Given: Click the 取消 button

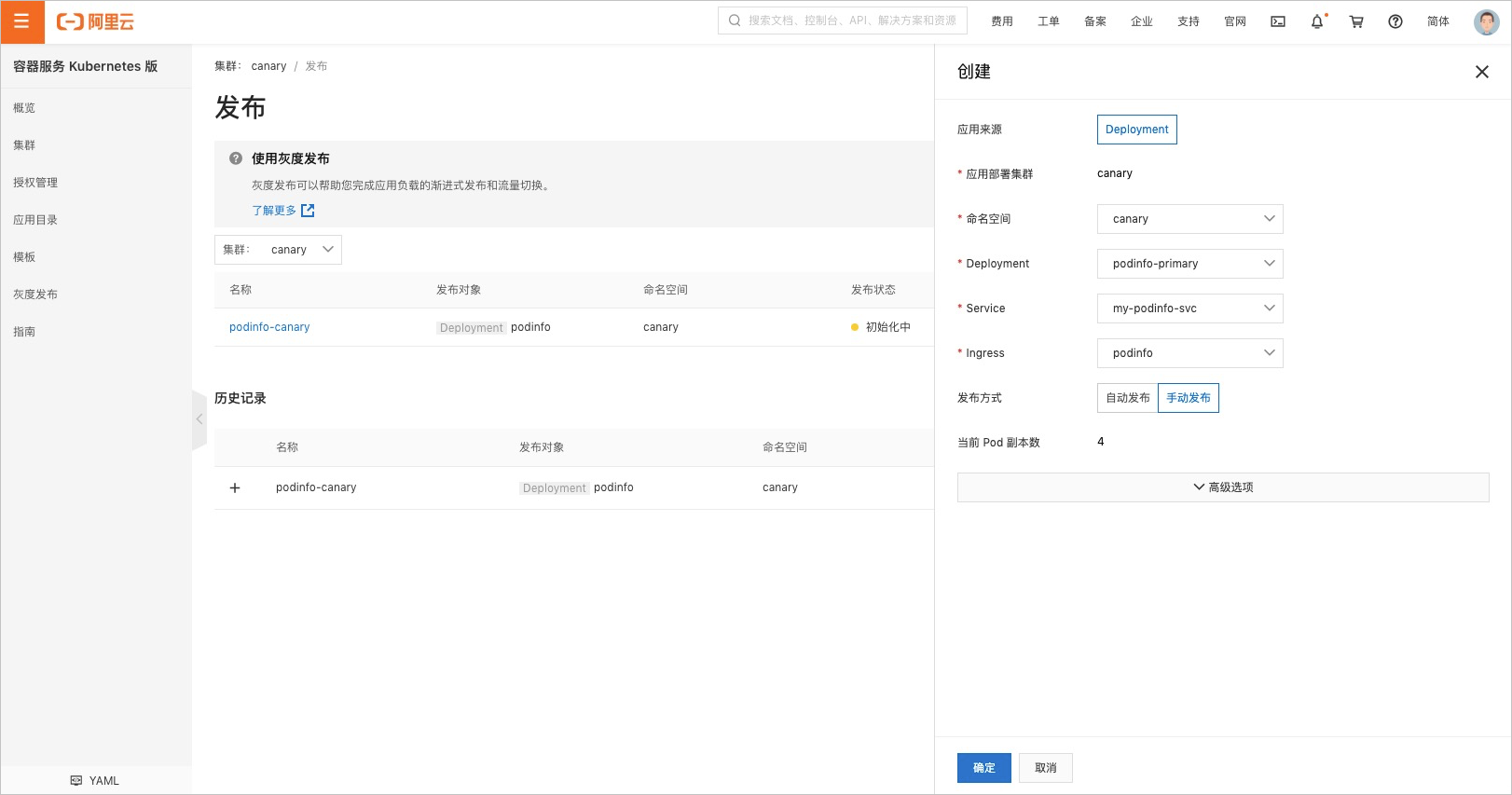Looking at the screenshot, I should tap(1046, 768).
